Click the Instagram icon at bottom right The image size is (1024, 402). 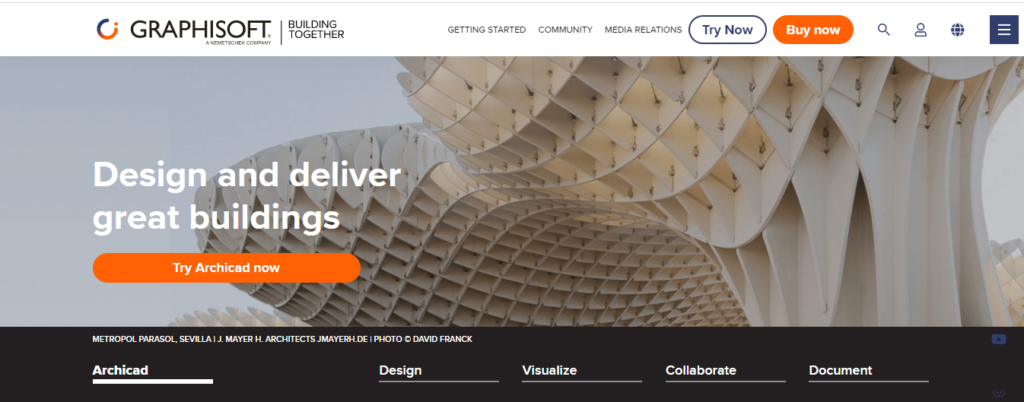(x=999, y=392)
